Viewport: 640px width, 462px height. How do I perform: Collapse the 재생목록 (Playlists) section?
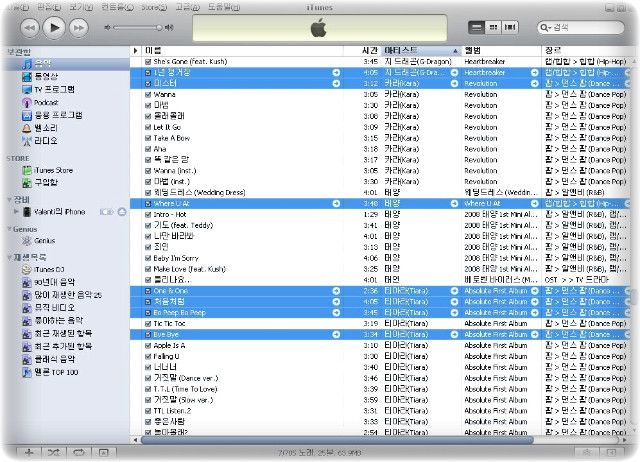click(9, 257)
